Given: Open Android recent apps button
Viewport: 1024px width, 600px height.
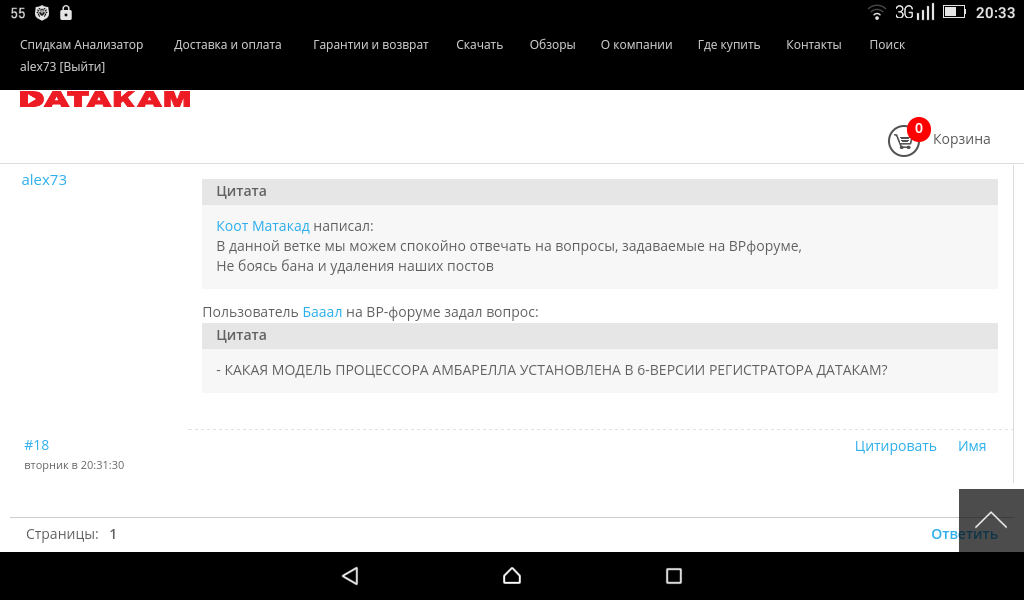Looking at the screenshot, I should (673, 576).
